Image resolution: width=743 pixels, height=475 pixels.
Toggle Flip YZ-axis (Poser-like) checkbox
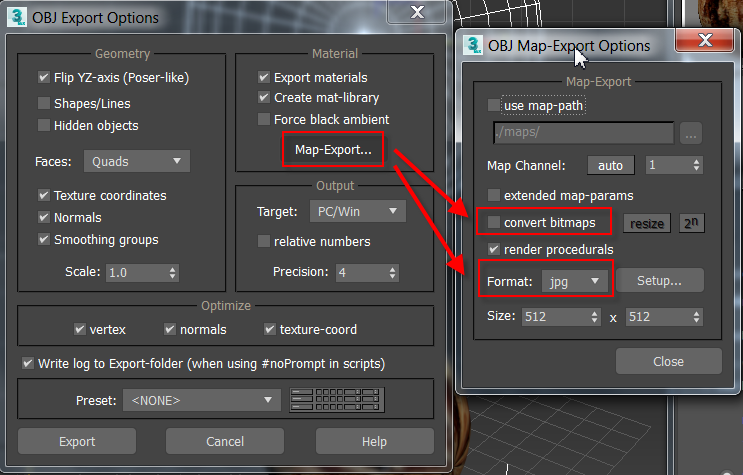click(44, 77)
